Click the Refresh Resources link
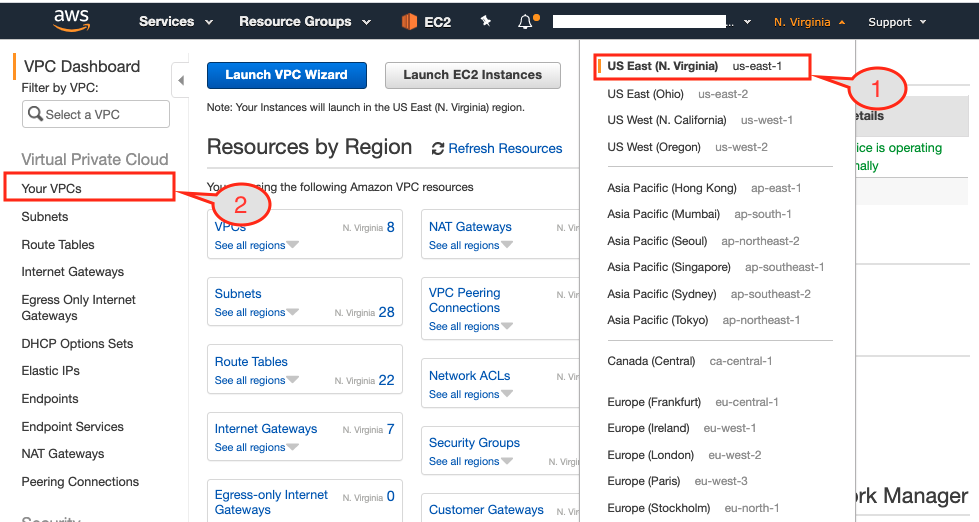 pos(505,149)
